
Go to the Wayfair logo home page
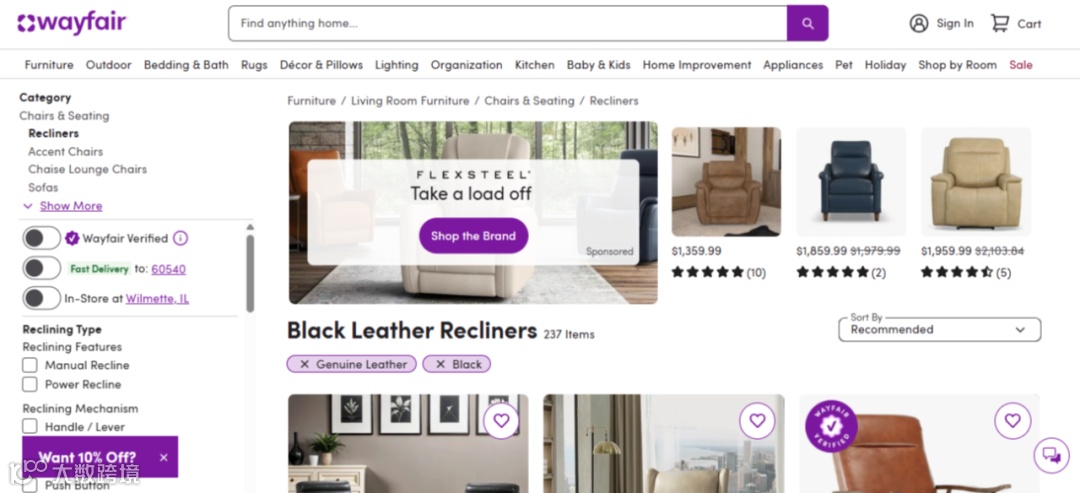72,23
